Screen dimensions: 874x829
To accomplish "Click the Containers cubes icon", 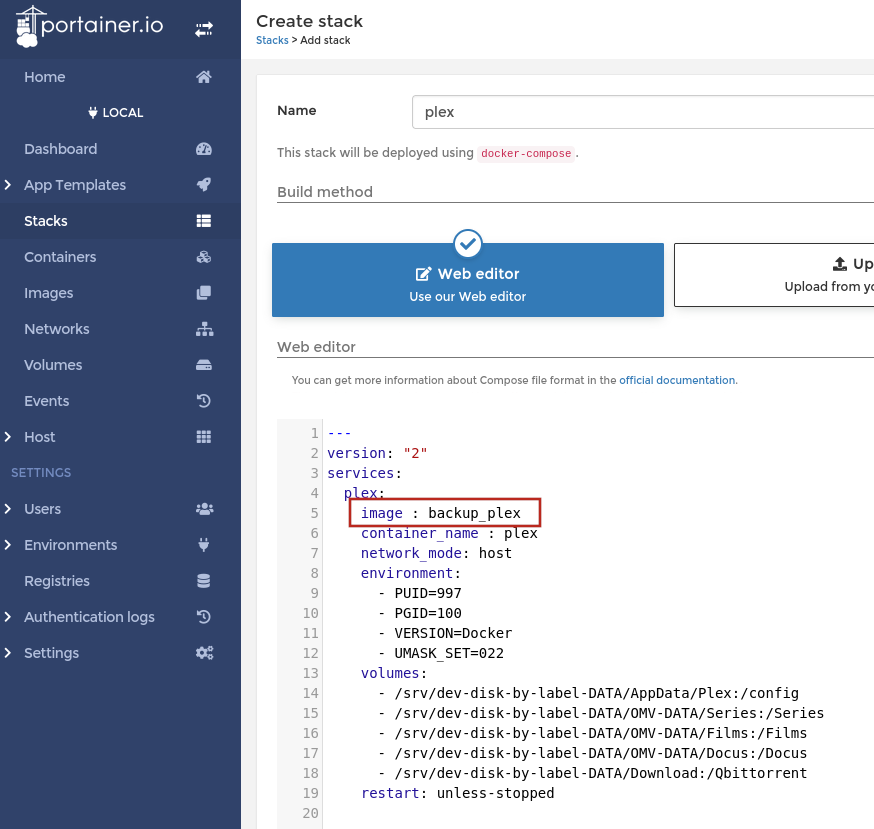I will [x=204, y=257].
